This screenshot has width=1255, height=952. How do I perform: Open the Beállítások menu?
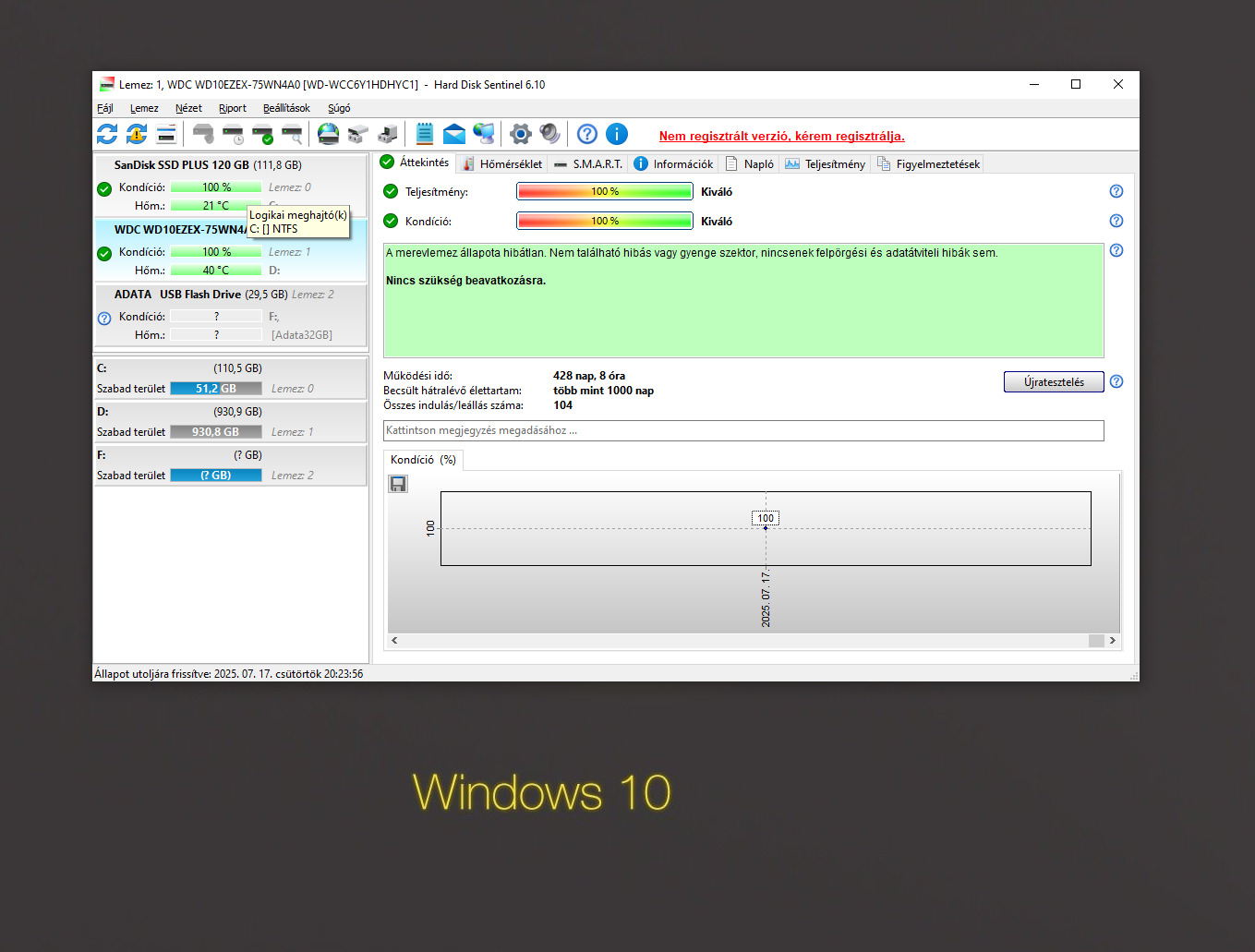pyautogui.click(x=286, y=108)
